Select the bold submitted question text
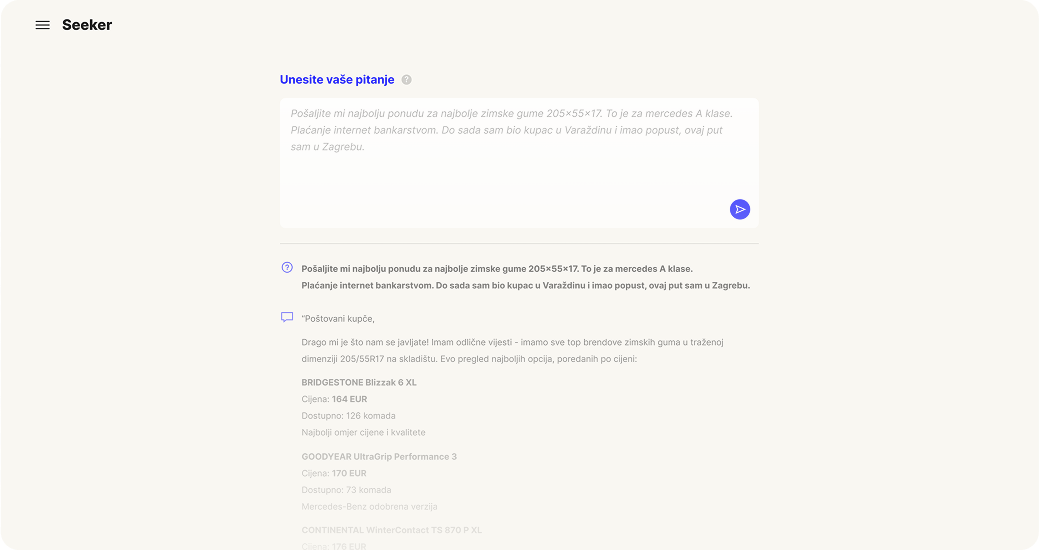The width and height of the screenshot is (1039, 550). point(525,277)
